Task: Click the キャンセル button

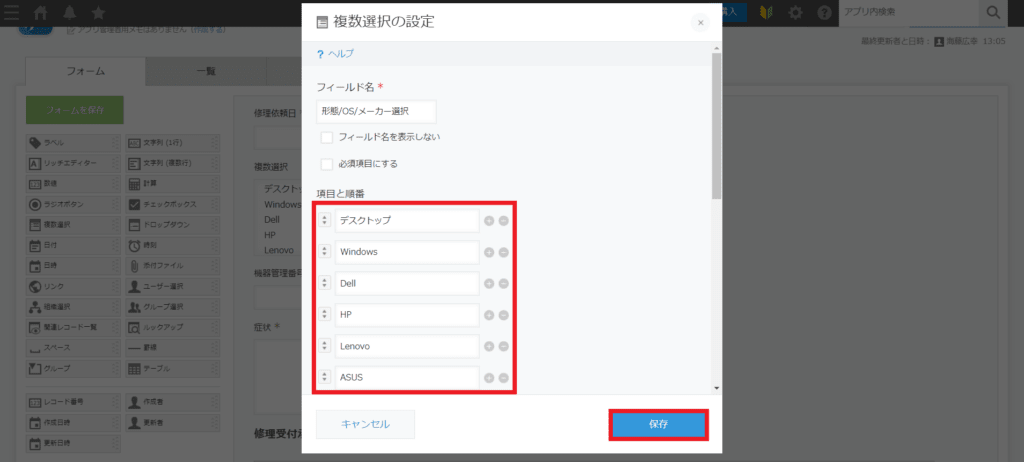Action: pos(365,424)
